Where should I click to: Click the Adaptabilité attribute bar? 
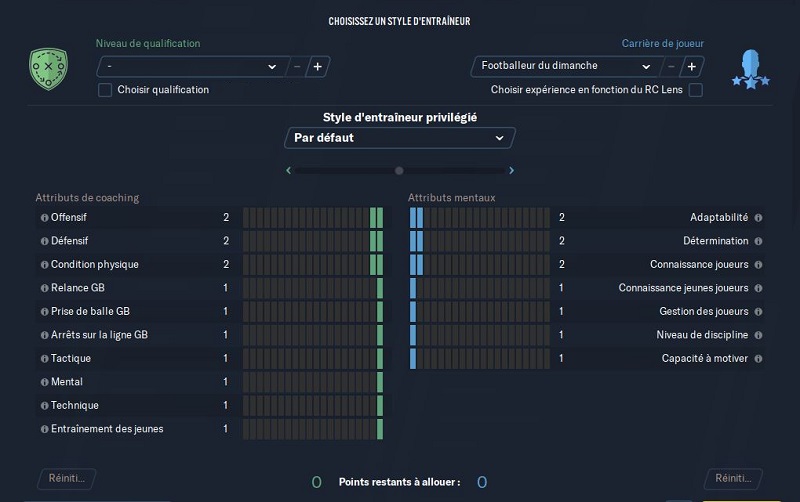(480, 218)
